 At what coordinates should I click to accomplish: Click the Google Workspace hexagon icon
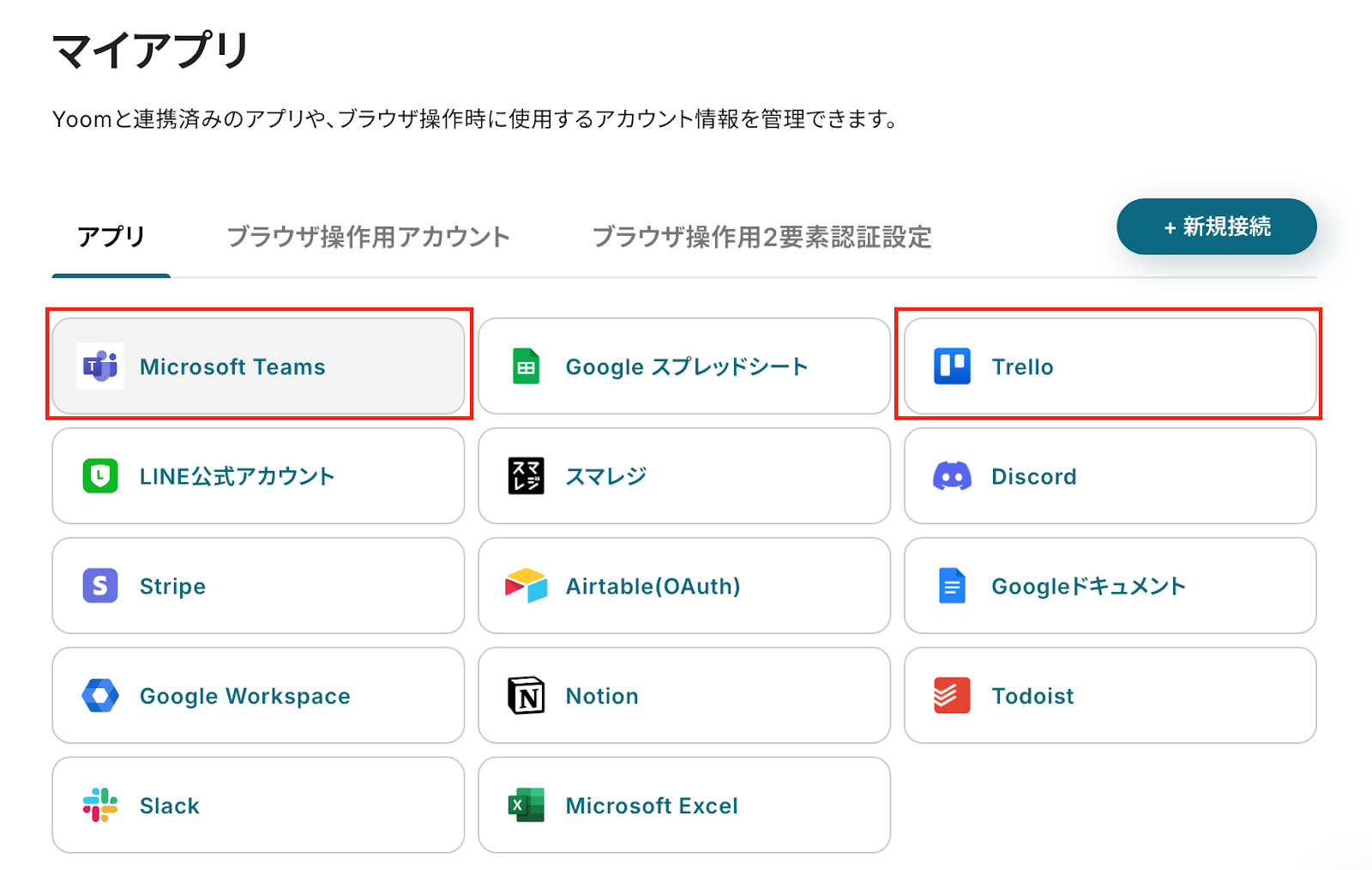pos(100,696)
